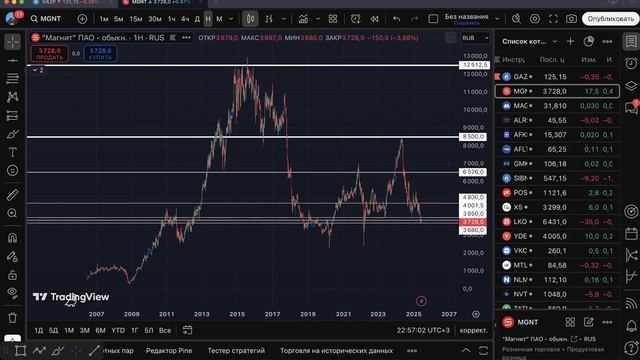
Task: Undo the last chart action
Action: [x=396, y=19]
